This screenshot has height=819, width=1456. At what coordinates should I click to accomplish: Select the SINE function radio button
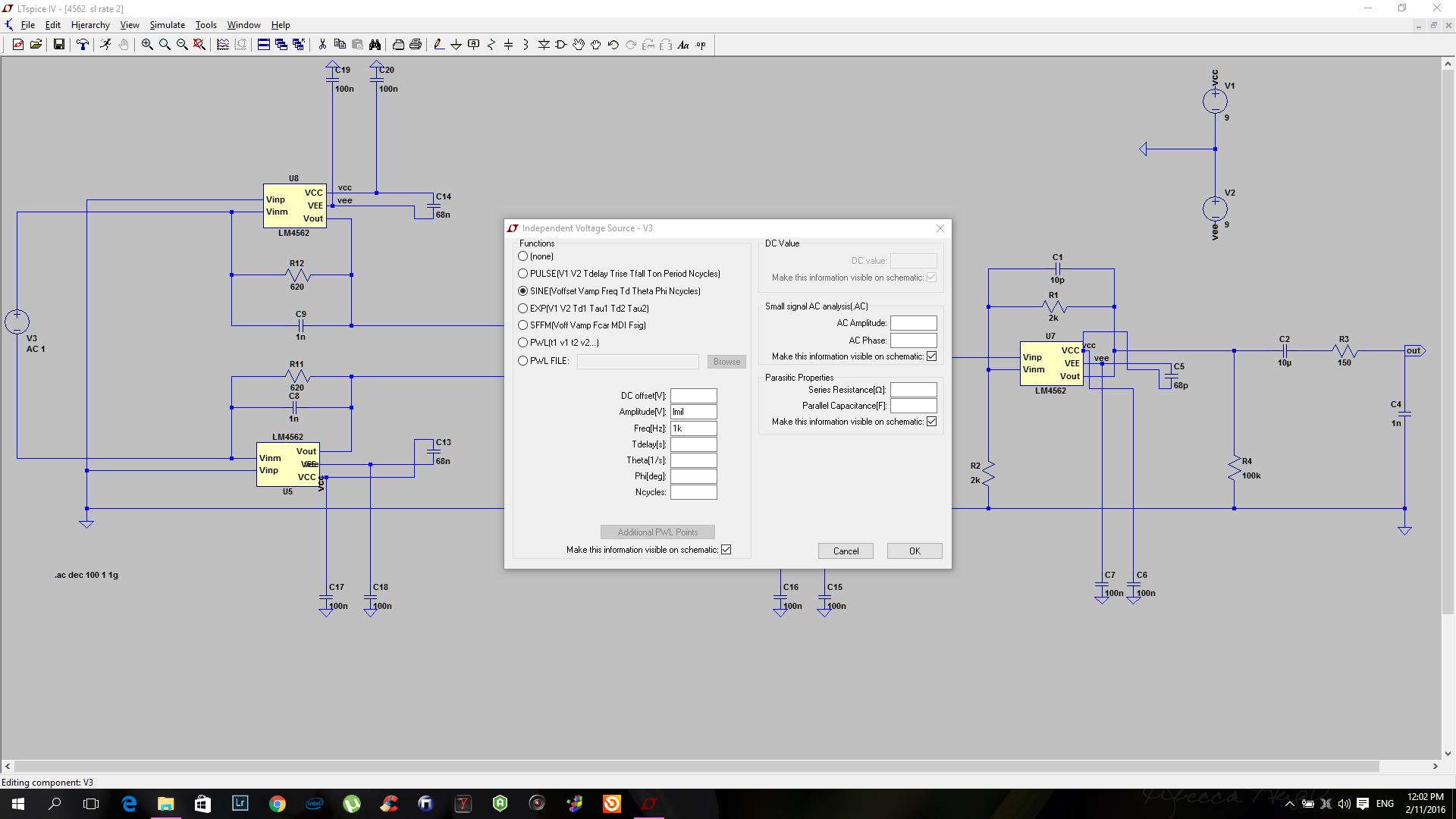[523, 291]
